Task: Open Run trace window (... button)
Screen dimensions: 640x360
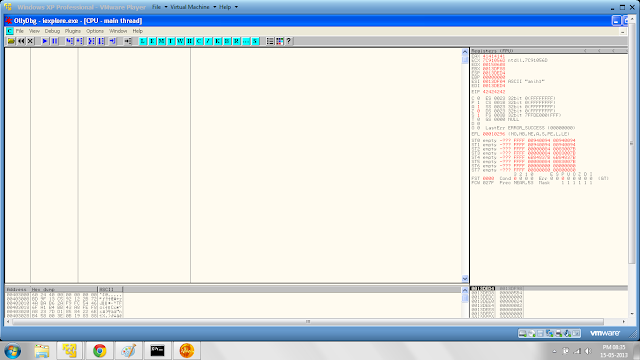Action: tap(246, 41)
